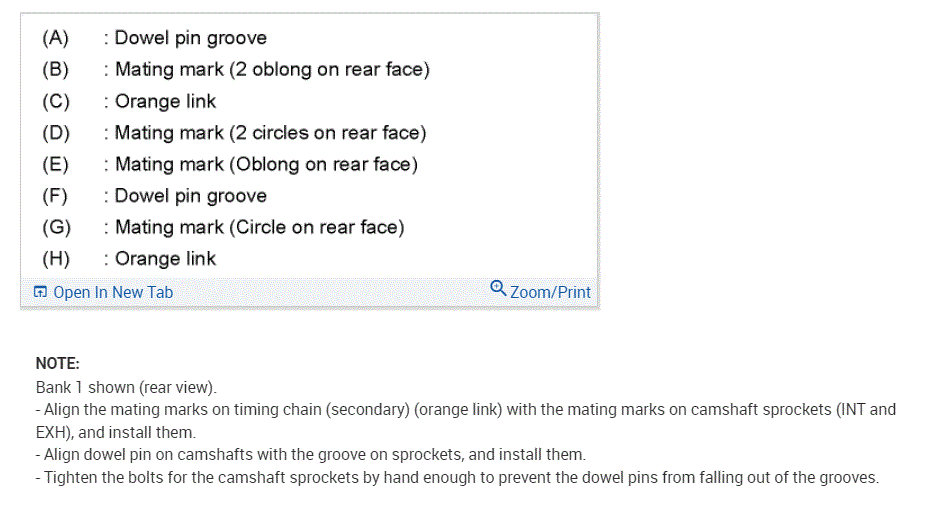The image size is (950, 516).
Task: Click the (G) letter label in legend
Action: coord(56,227)
